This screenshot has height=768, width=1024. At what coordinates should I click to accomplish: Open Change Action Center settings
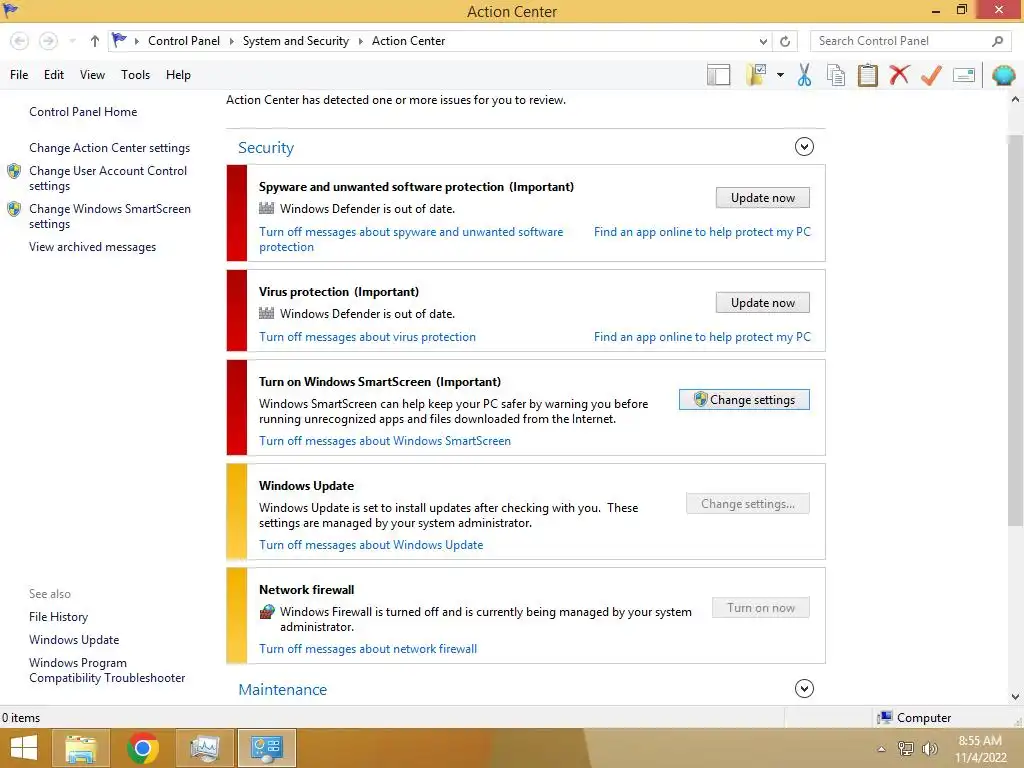(x=109, y=148)
